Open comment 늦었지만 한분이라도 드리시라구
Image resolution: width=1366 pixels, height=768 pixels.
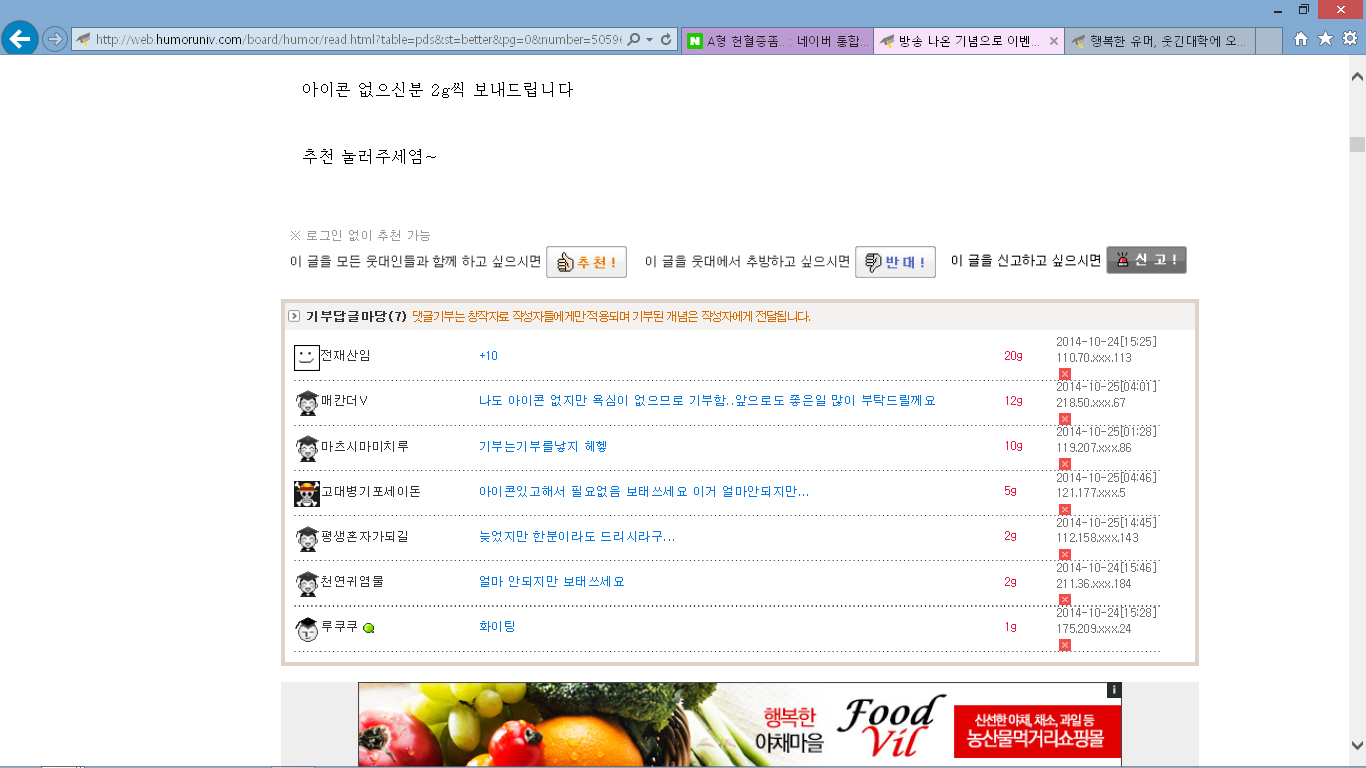(577, 536)
